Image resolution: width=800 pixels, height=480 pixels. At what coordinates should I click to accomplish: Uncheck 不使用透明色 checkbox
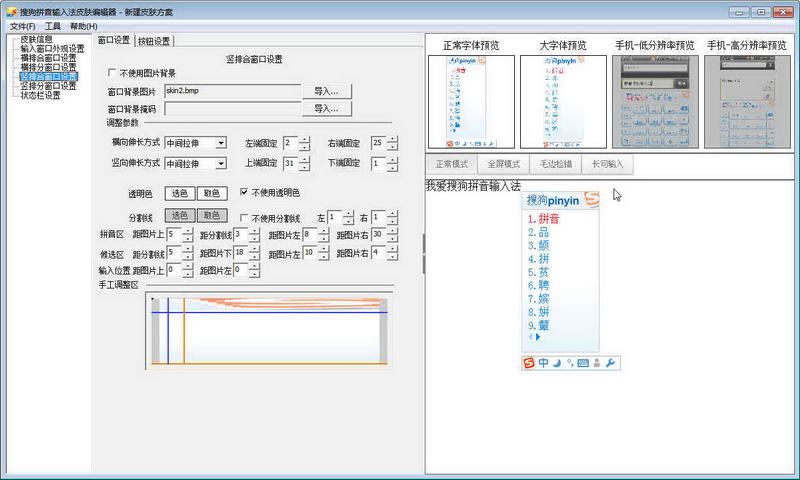coord(243,192)
